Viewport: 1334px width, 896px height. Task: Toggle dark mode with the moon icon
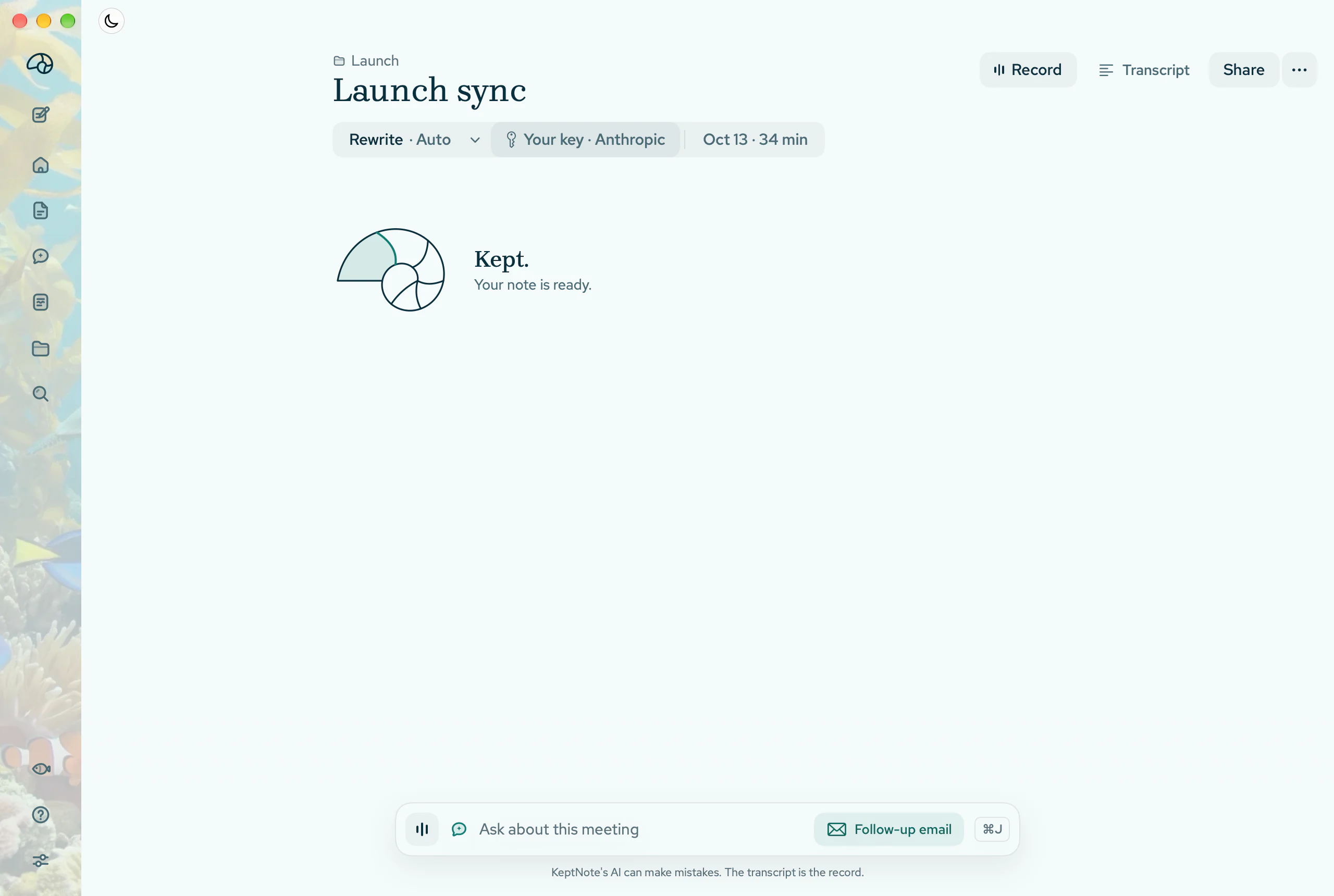click(x=112, y=21)
